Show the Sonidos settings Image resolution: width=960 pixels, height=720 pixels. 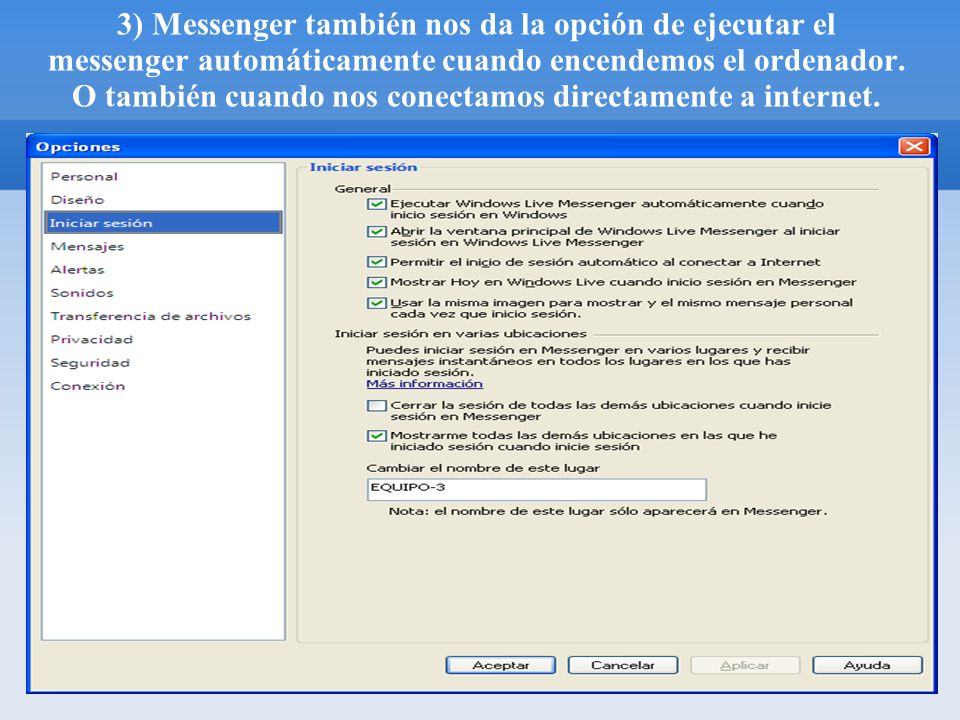[x=82, y=293]
